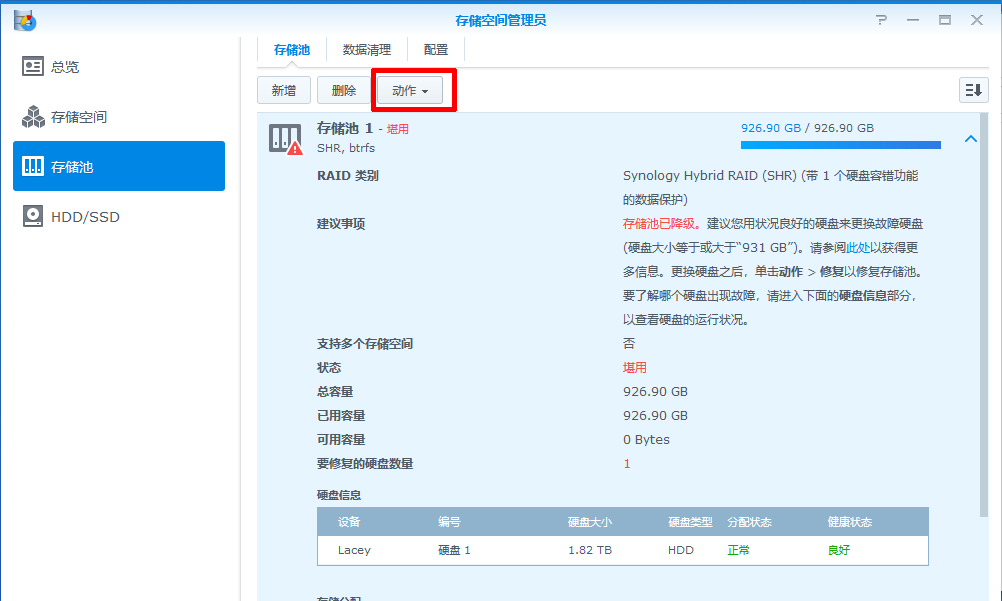Switch to the 数据清理 tab
The height and width of the screenshot is (601, 1002).
[367, 49]
